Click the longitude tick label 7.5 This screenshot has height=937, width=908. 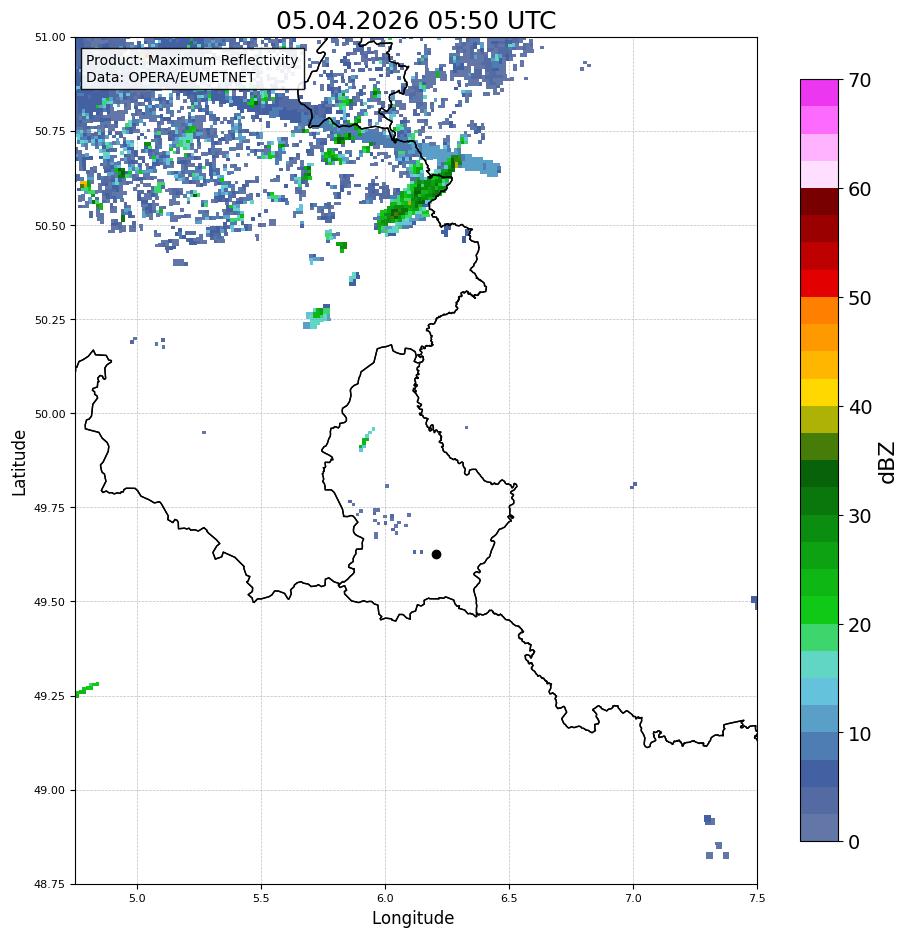click(757, 898)
